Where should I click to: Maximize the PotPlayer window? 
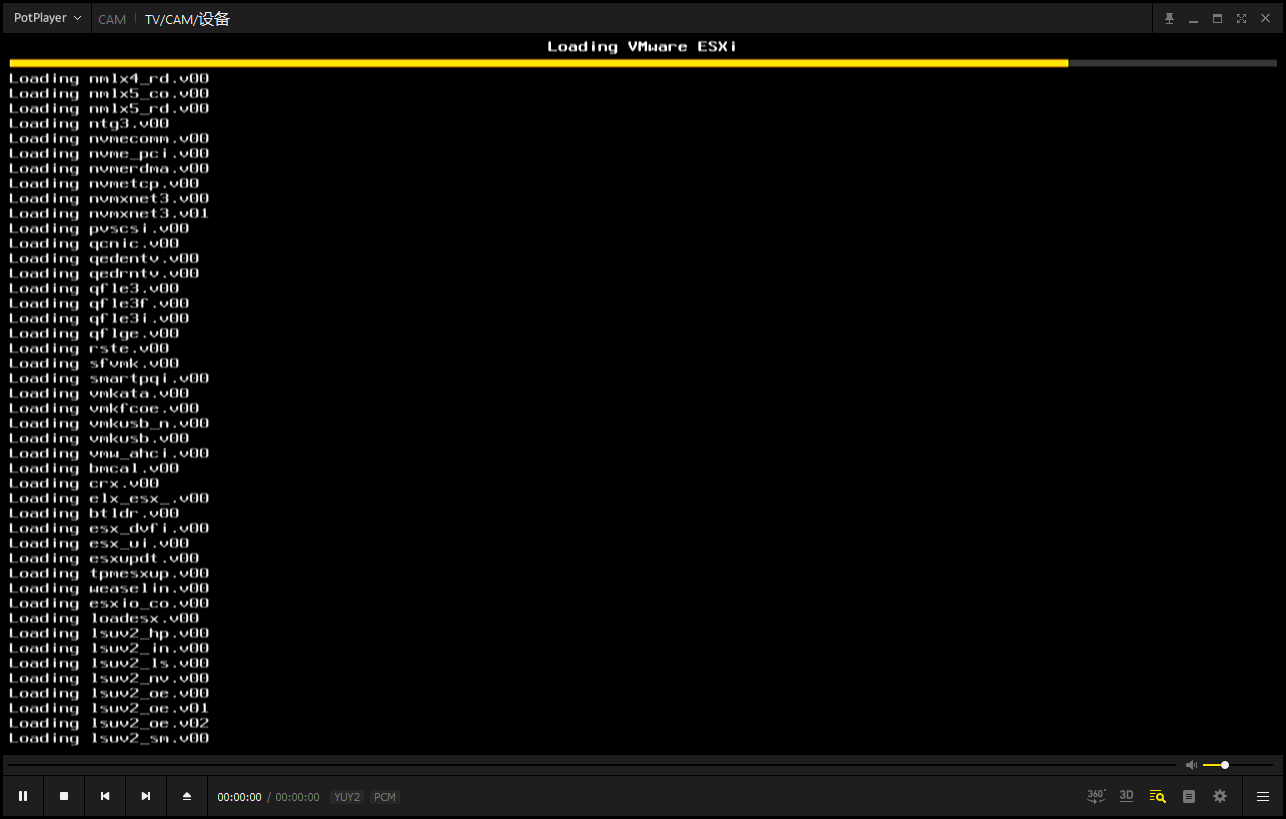1217,18
